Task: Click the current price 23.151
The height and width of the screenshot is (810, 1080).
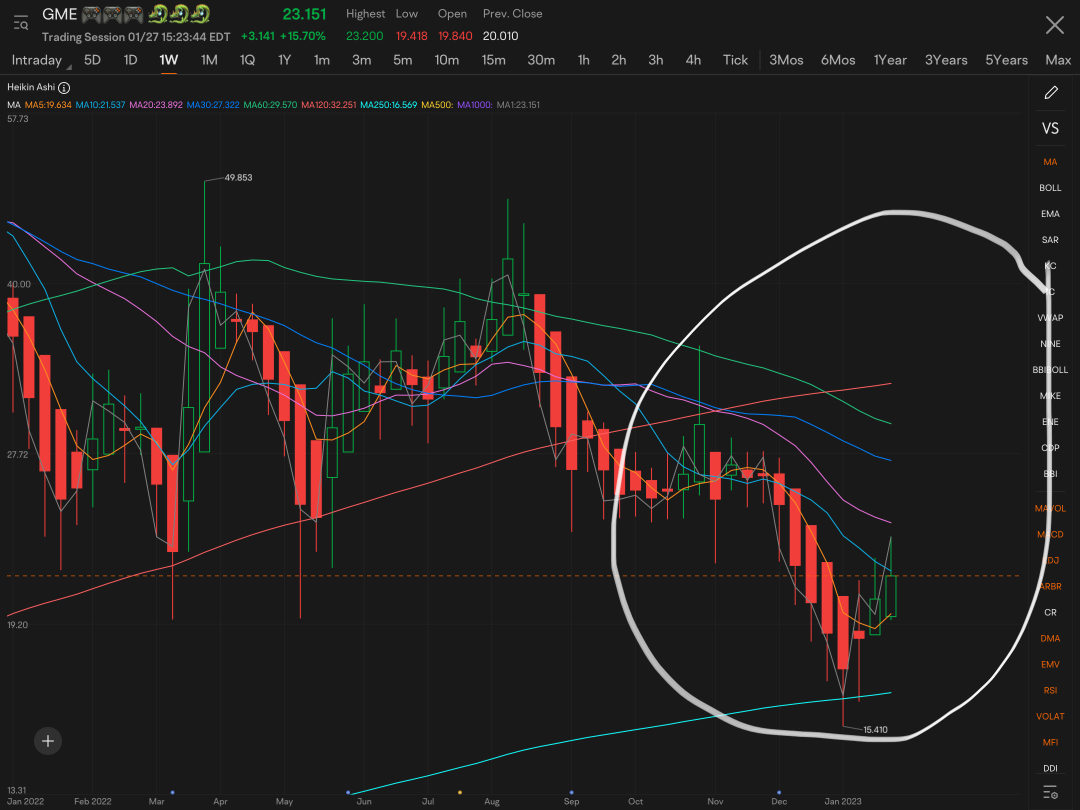Action: [x=304, y=14]
